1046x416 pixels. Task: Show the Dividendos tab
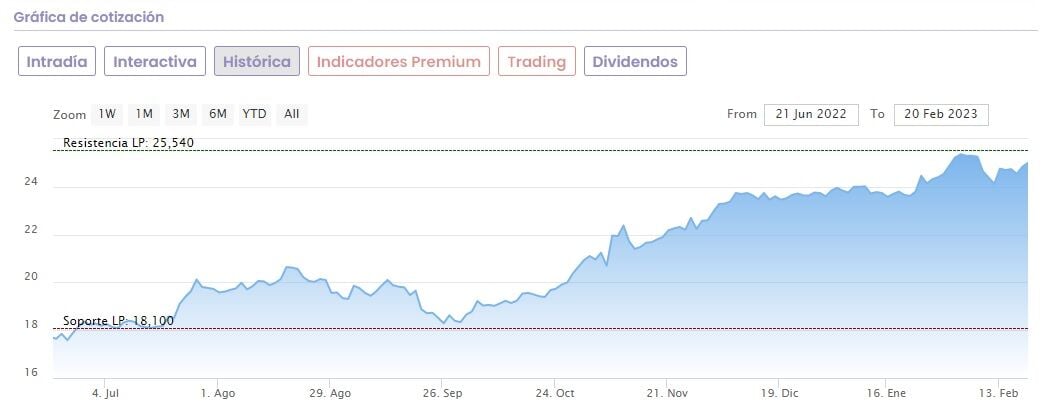click(x=635, y=62)
